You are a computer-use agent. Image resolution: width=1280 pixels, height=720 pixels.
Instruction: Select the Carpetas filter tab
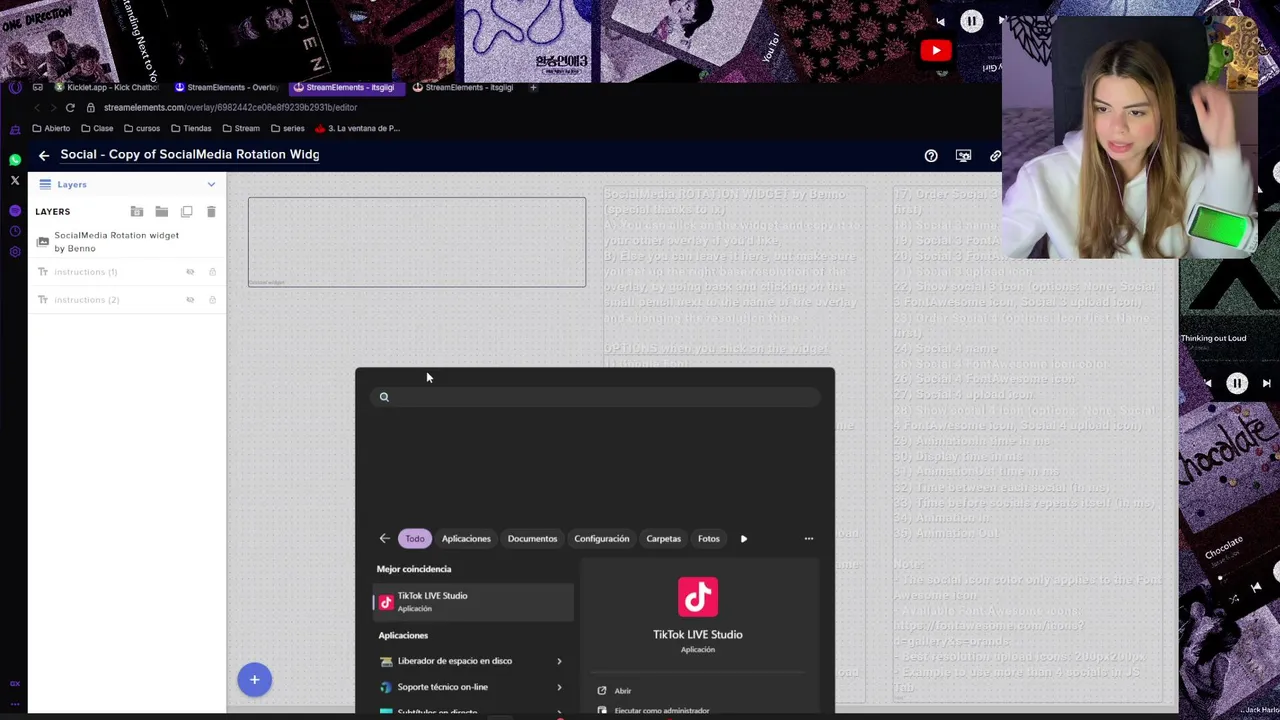click(663, 539)
